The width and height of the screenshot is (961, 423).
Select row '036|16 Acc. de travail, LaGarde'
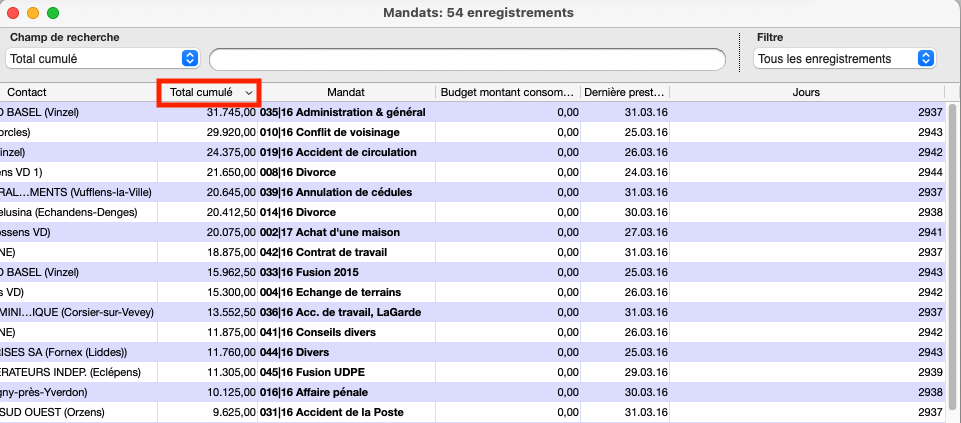coord(473,312)
